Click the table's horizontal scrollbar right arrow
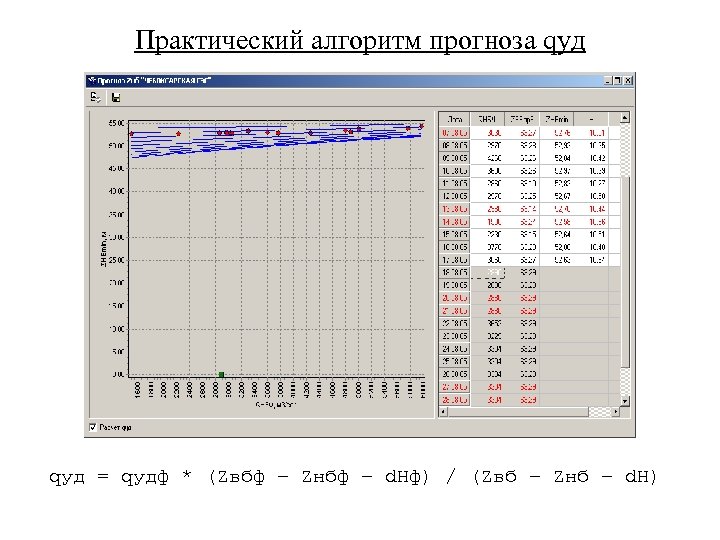 [616, 412]
